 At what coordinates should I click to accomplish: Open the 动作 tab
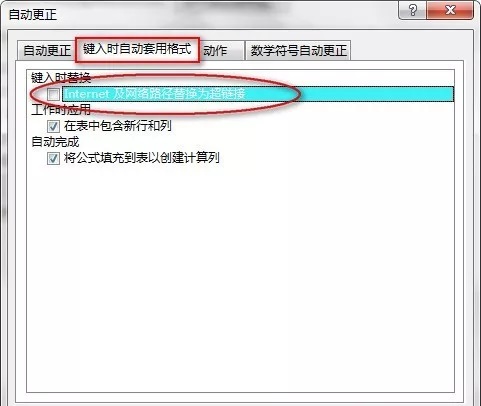coord(222,51)
